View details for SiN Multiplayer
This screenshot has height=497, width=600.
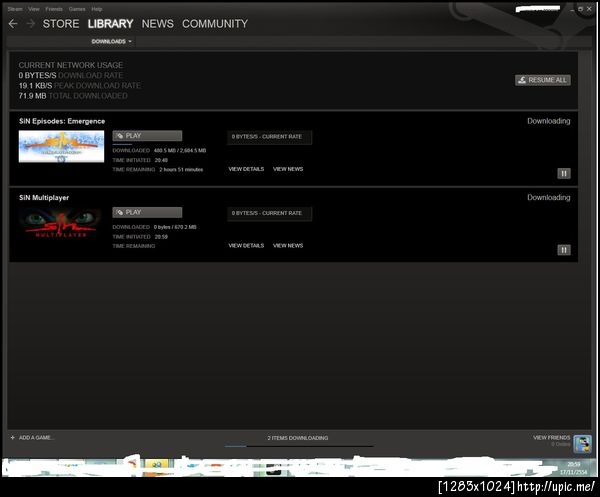[246, 246]
